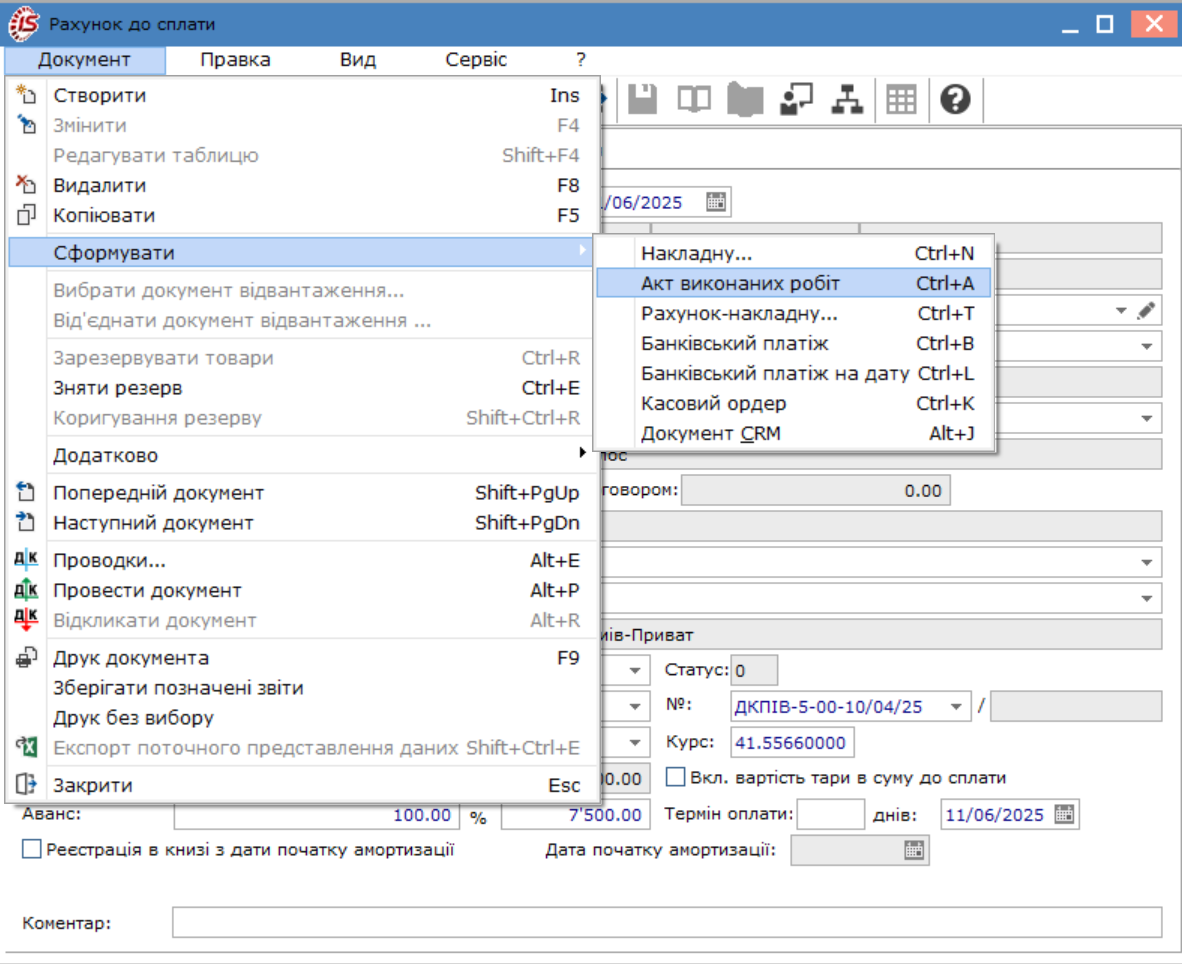This screenshot has height=964, width=1182.
Task: Select Зберігати позначені звіти entry
Action: (302, 687)
